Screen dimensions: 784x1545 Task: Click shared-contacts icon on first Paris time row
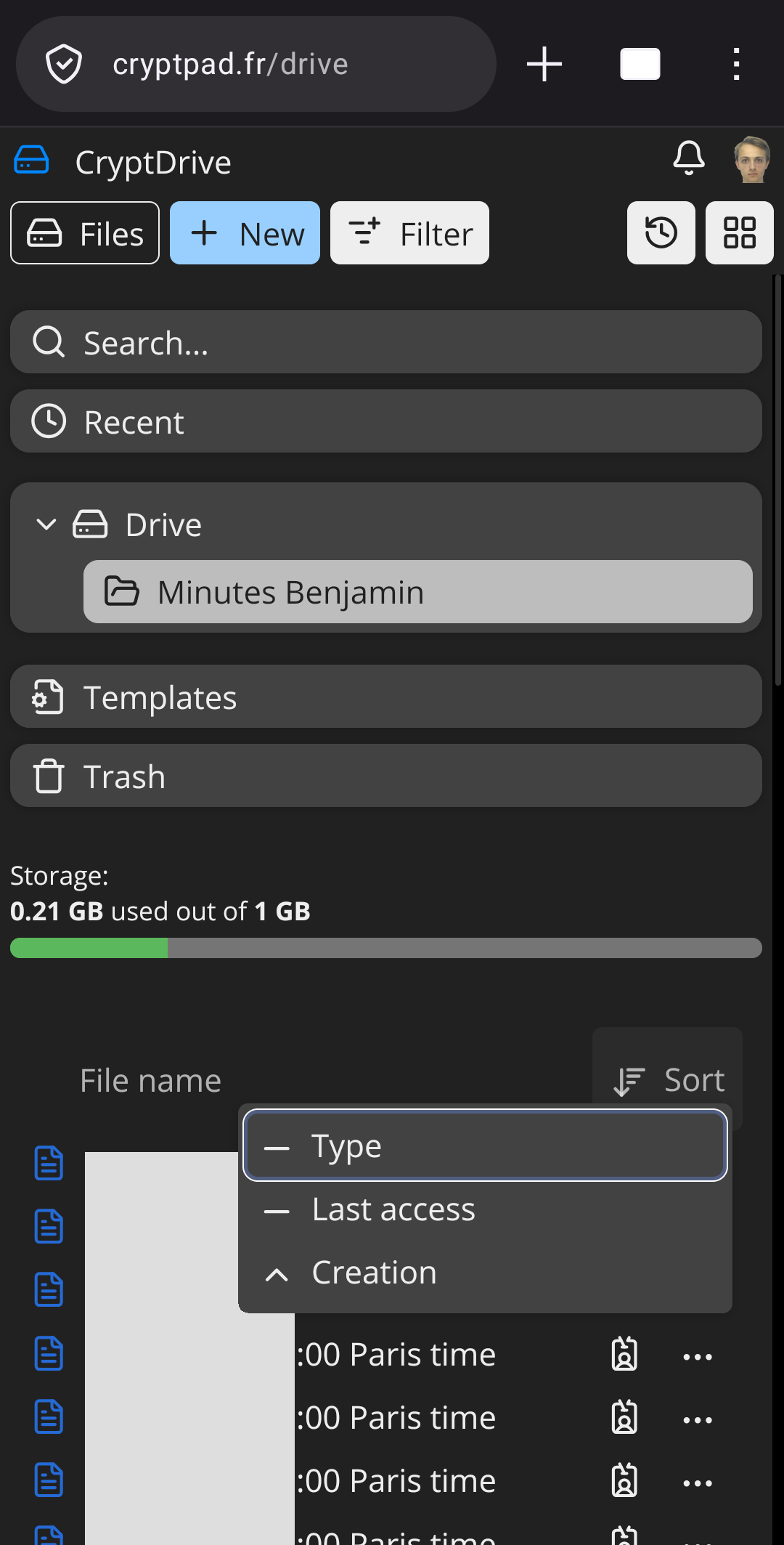click(x=624, y=1355)
